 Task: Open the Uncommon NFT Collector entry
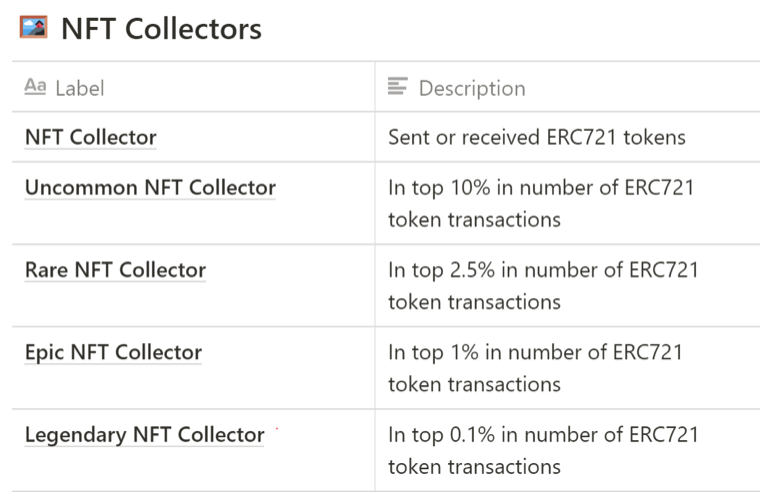(150, 188)
